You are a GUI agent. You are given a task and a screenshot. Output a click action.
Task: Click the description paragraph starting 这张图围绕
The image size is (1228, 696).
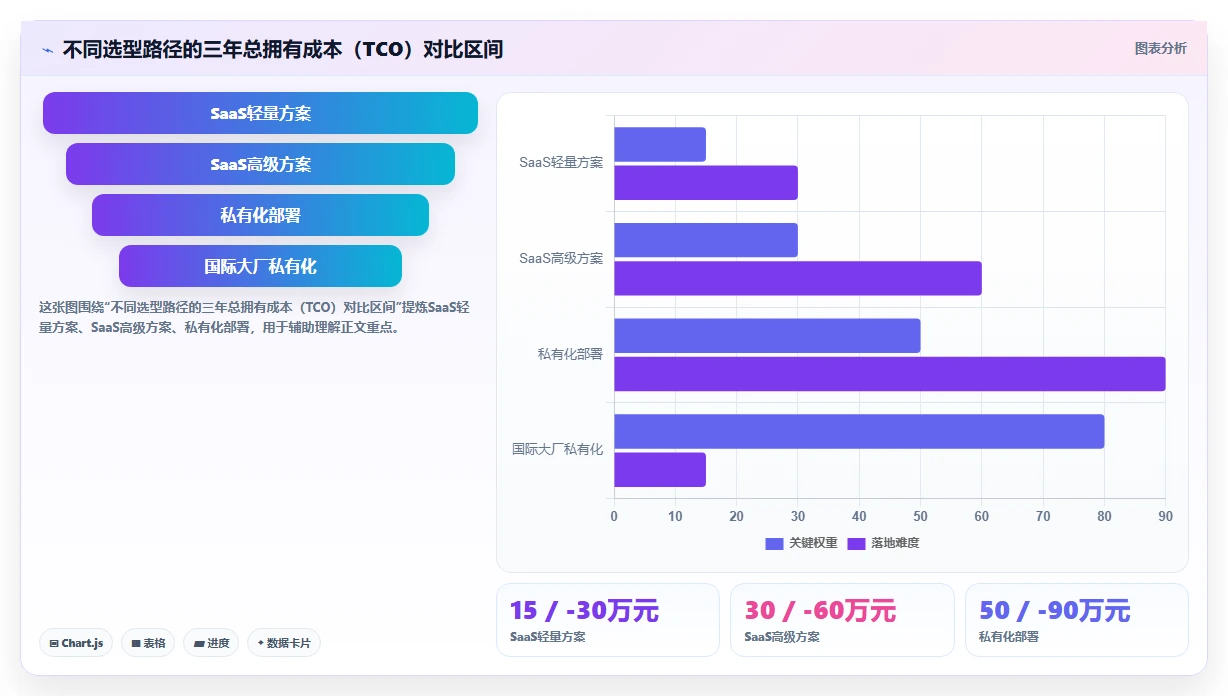pos(254,317)
